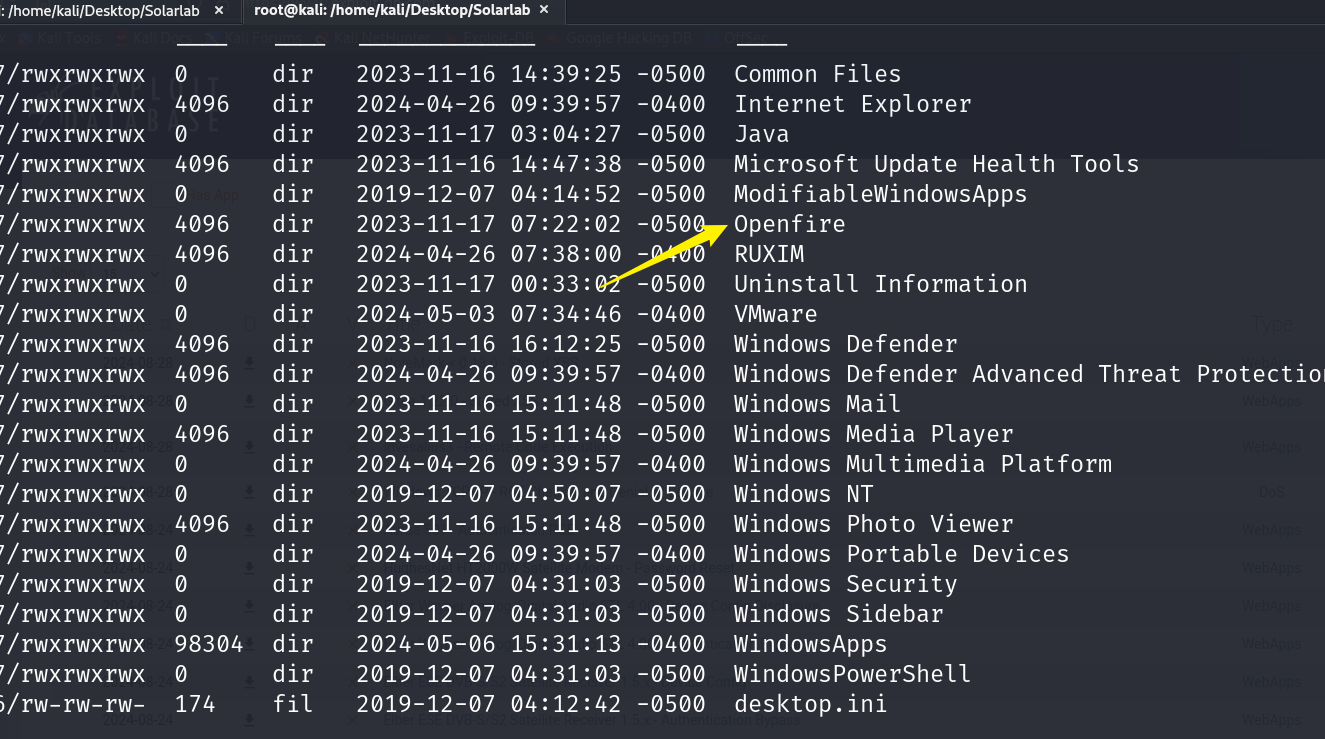Click the RUXIM directory name
This screenshot has width=1325, height=739.
coord(768,254)
